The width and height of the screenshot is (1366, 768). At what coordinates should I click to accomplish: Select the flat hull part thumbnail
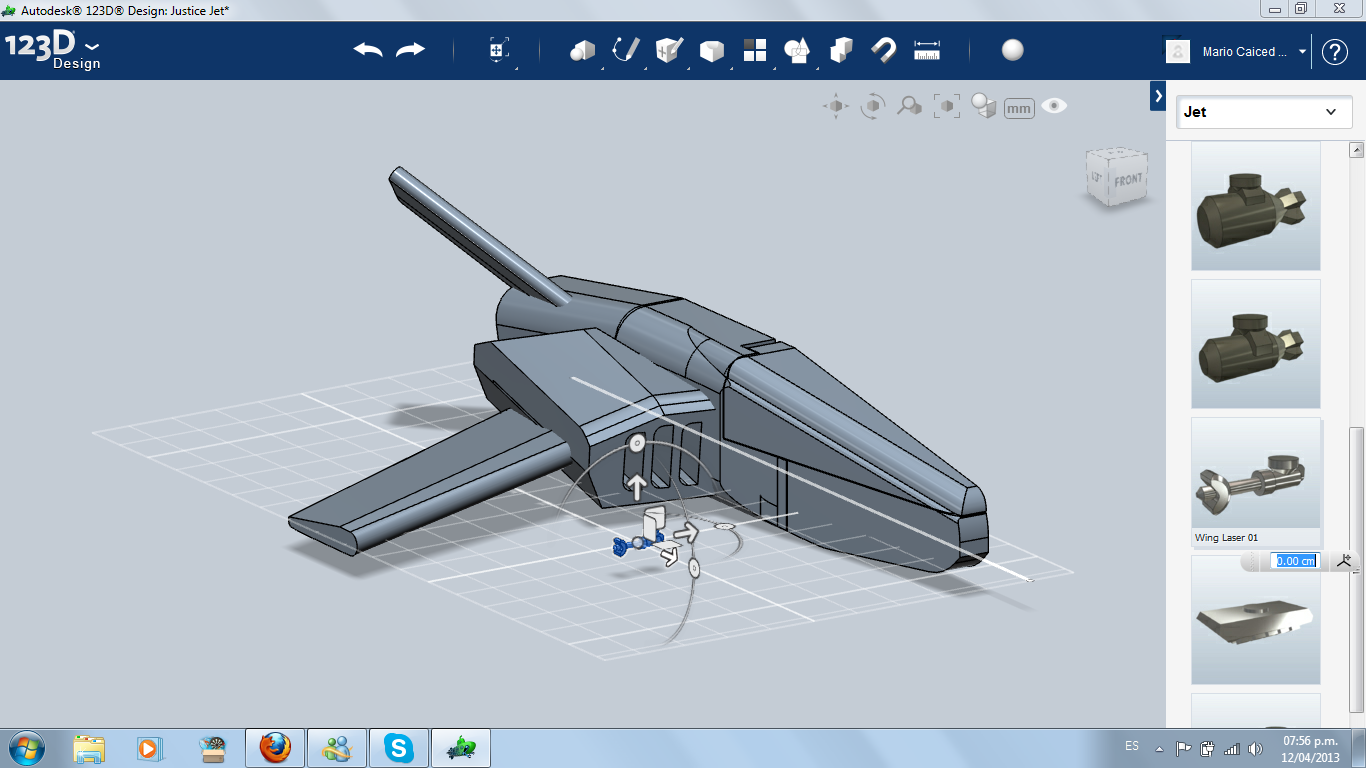1256,620
